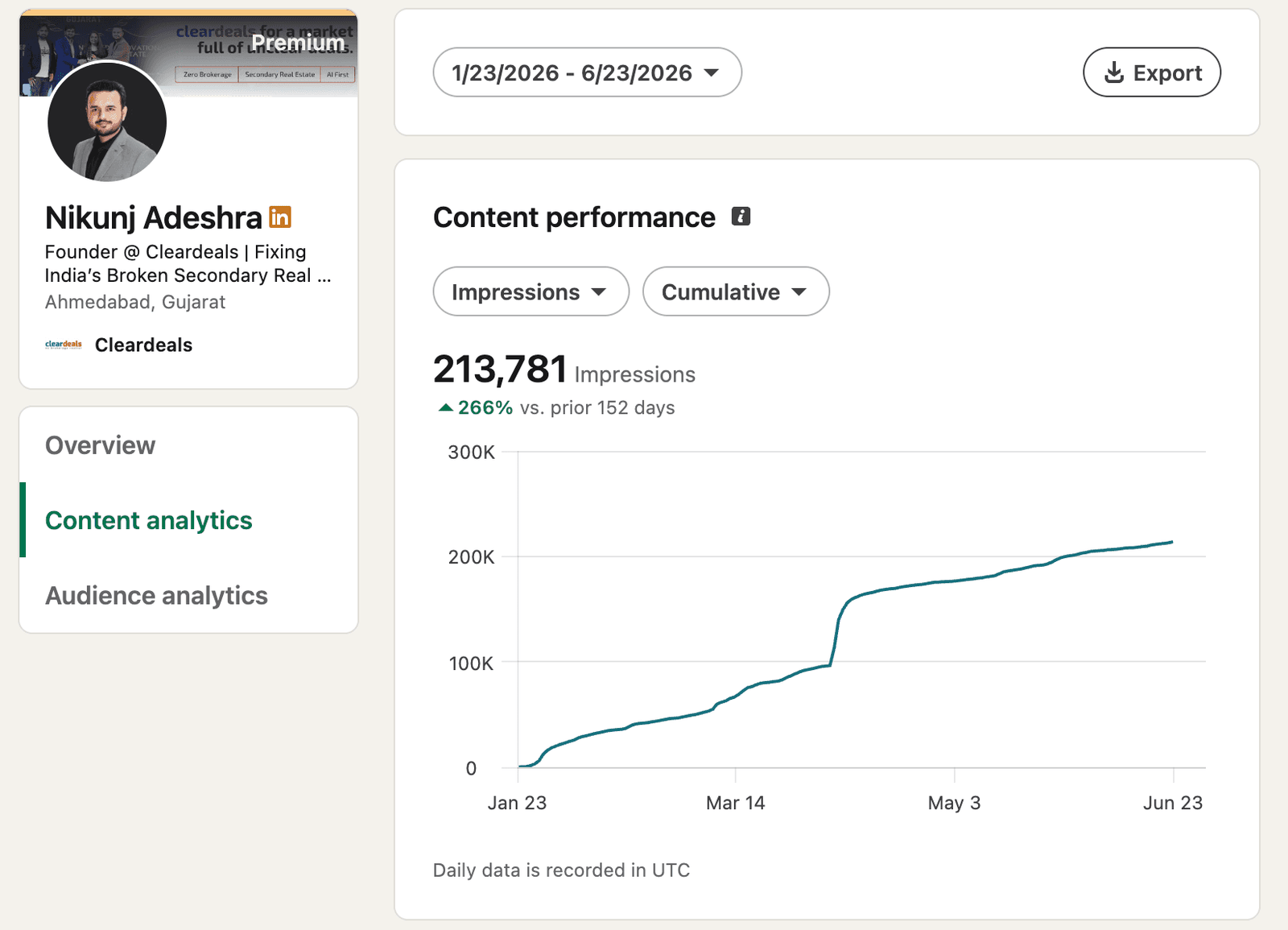Click the Mar 14 x-axis marker
Image resolution: width=1288 pixels, height=930 pixels.
coord(735,803)
